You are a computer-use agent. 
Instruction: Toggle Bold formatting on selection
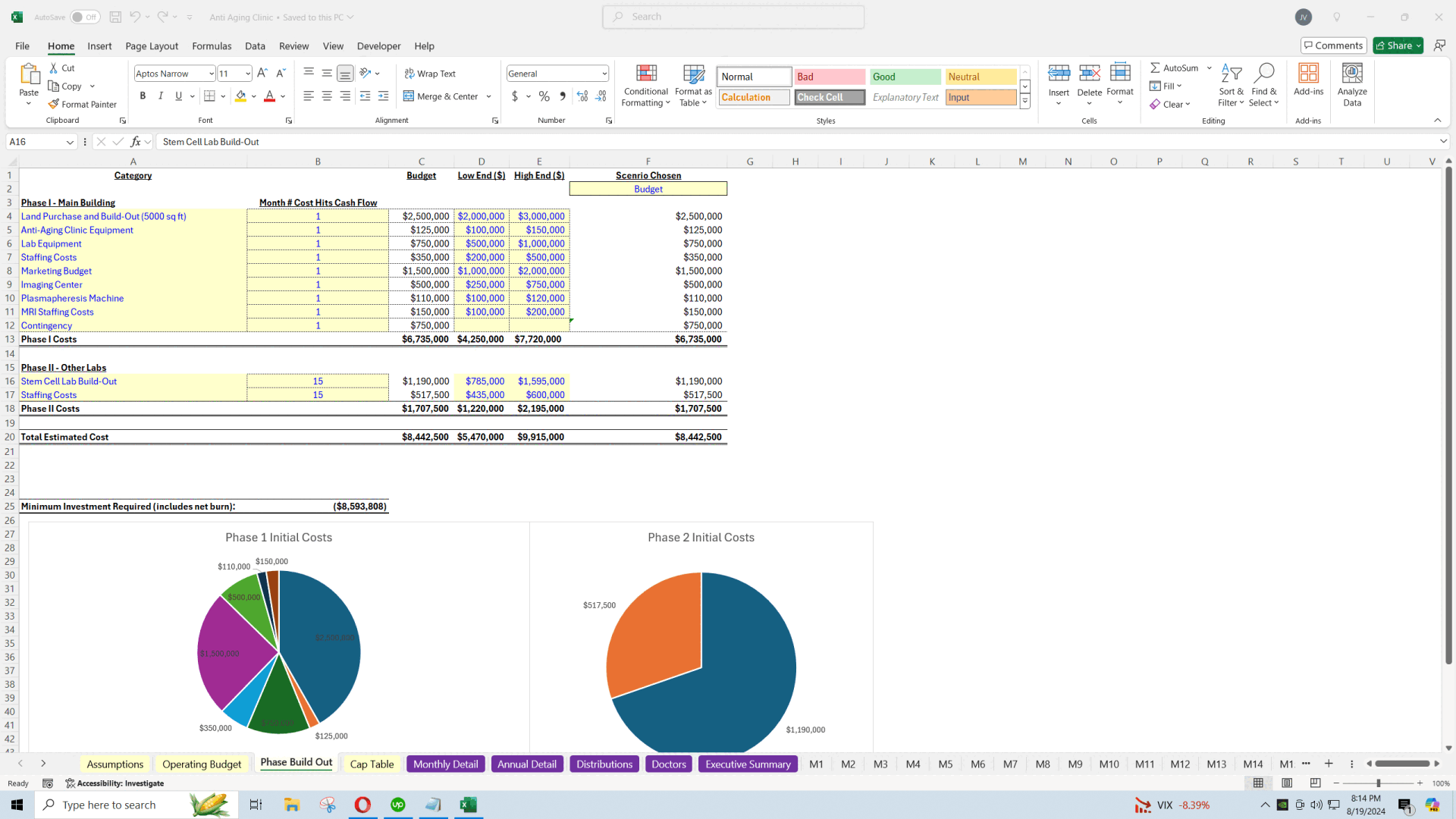point(143,96)
